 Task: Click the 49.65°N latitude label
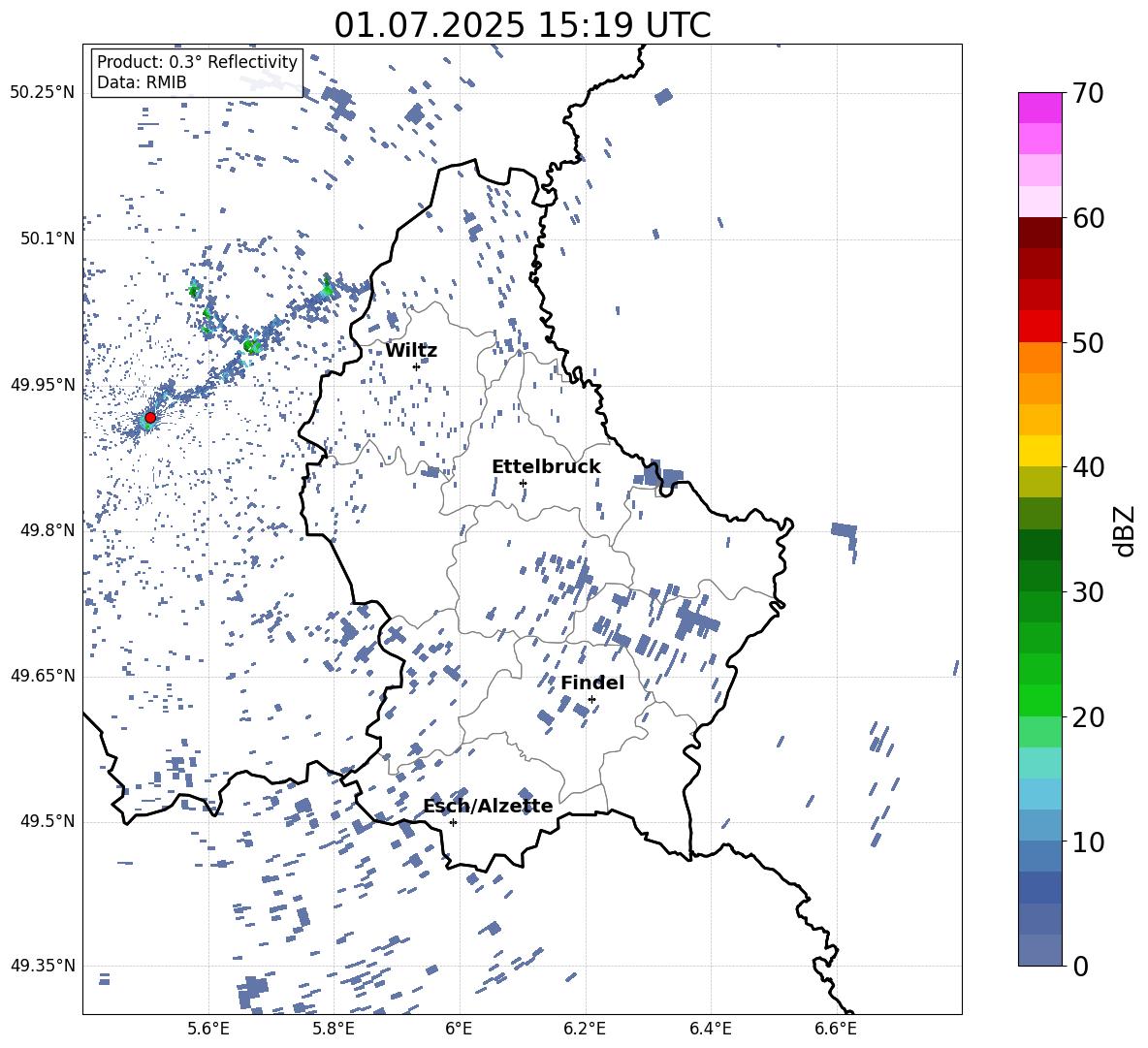(x=43, y=676)
